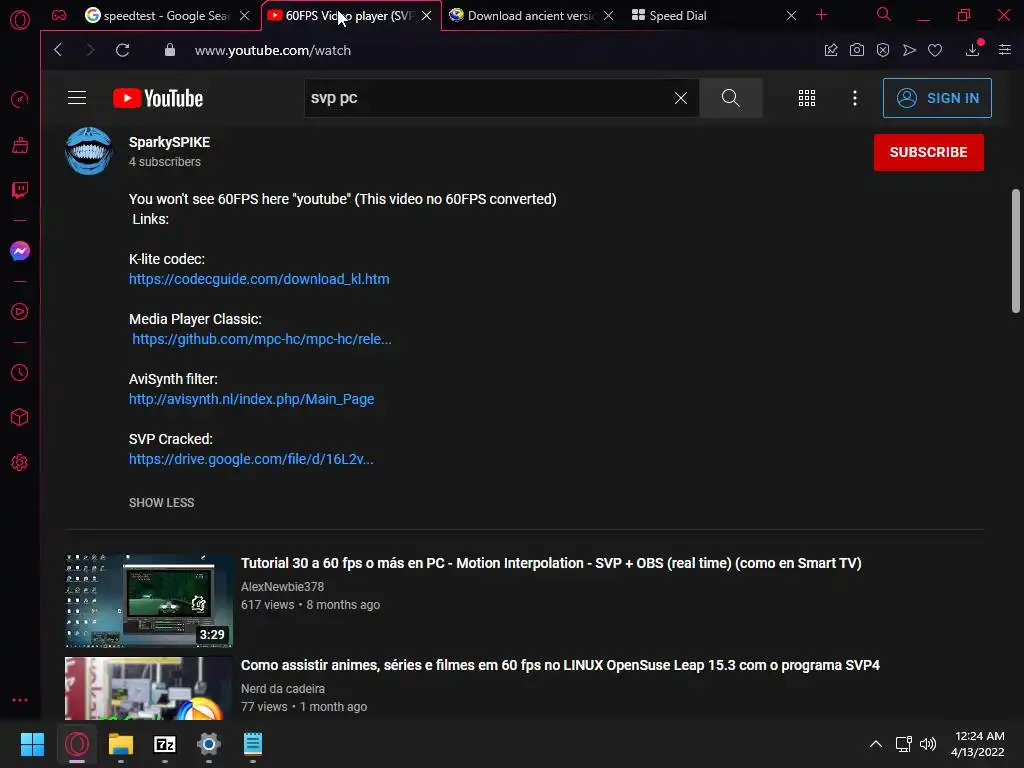Open the github mpc-hc releases link

coord(262,339)
